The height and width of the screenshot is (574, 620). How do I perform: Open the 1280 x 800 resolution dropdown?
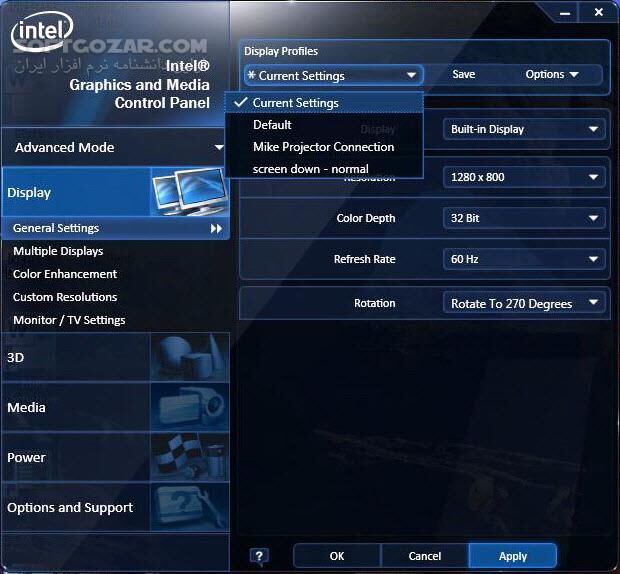(524, 177)
